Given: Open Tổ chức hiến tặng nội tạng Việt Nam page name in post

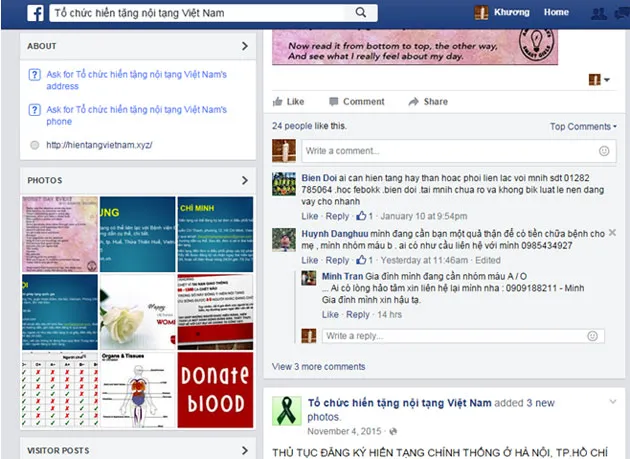Looking at the screenshot, I should 399,403.
